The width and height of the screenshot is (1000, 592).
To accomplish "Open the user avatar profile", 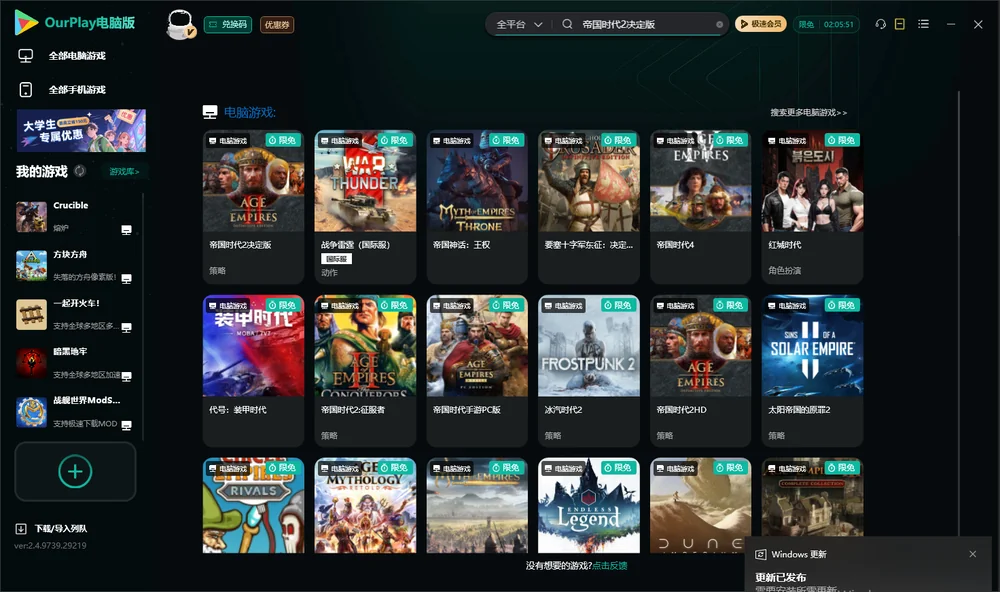I will 180,24.
